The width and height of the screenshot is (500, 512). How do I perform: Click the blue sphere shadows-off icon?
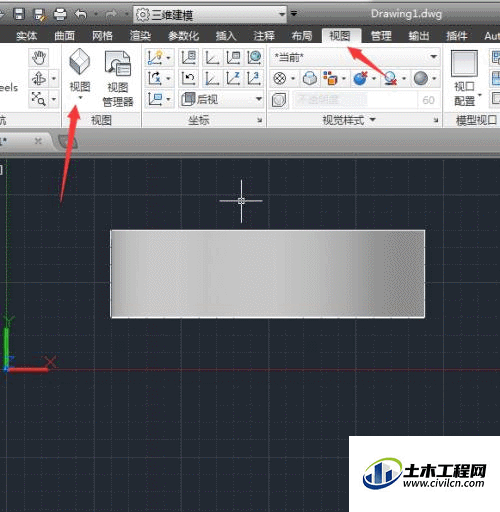click(x=361, y=79)
